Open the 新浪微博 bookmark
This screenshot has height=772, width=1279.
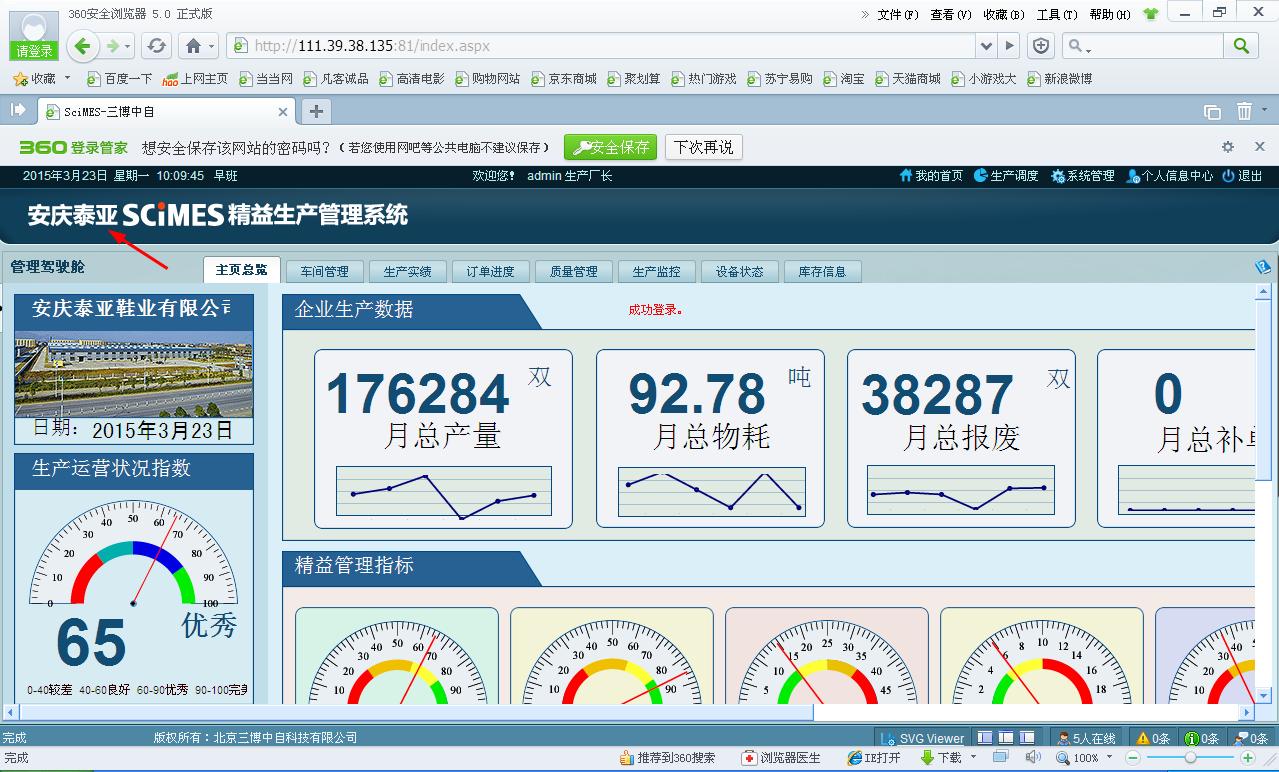click(x=1059, y=78)
